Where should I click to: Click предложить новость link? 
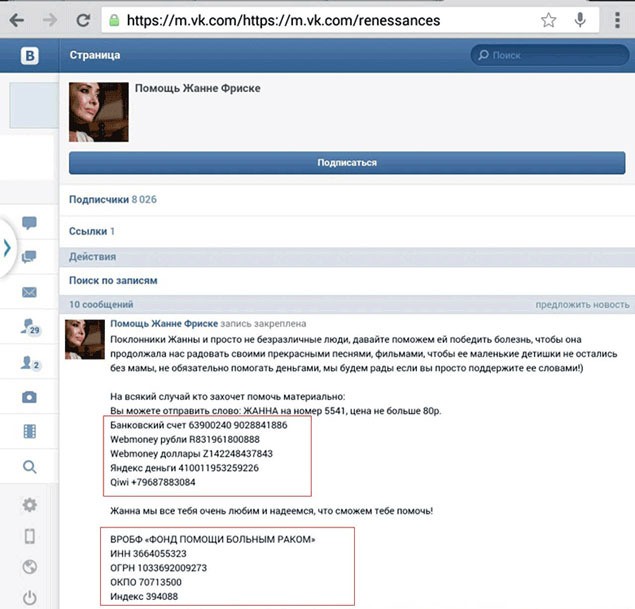pos(582,304)
